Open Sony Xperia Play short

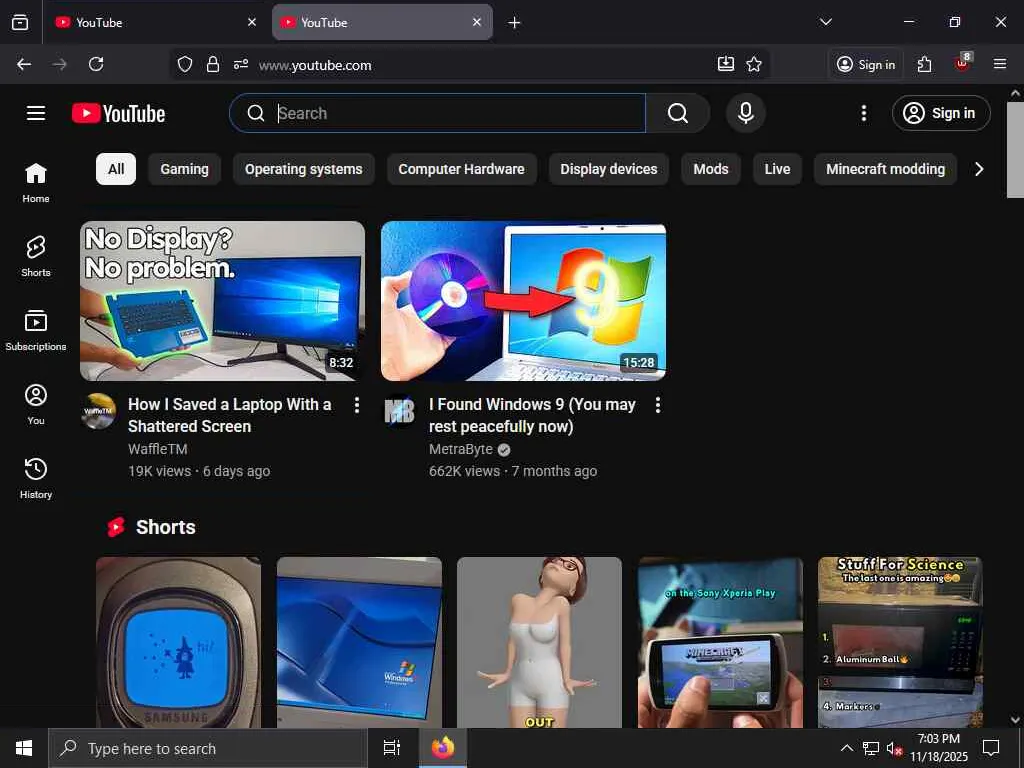720,642
